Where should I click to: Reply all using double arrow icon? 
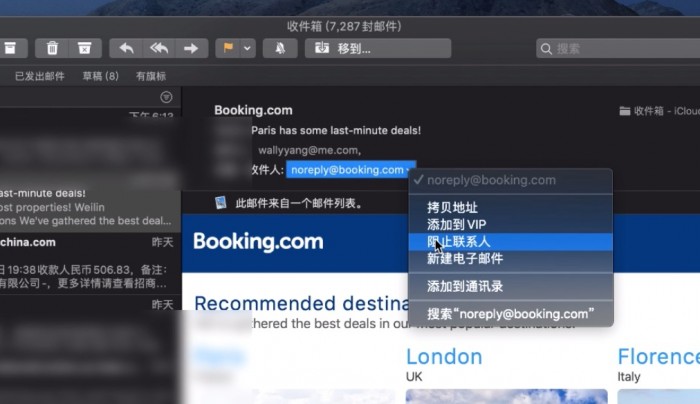pos(159,48)
